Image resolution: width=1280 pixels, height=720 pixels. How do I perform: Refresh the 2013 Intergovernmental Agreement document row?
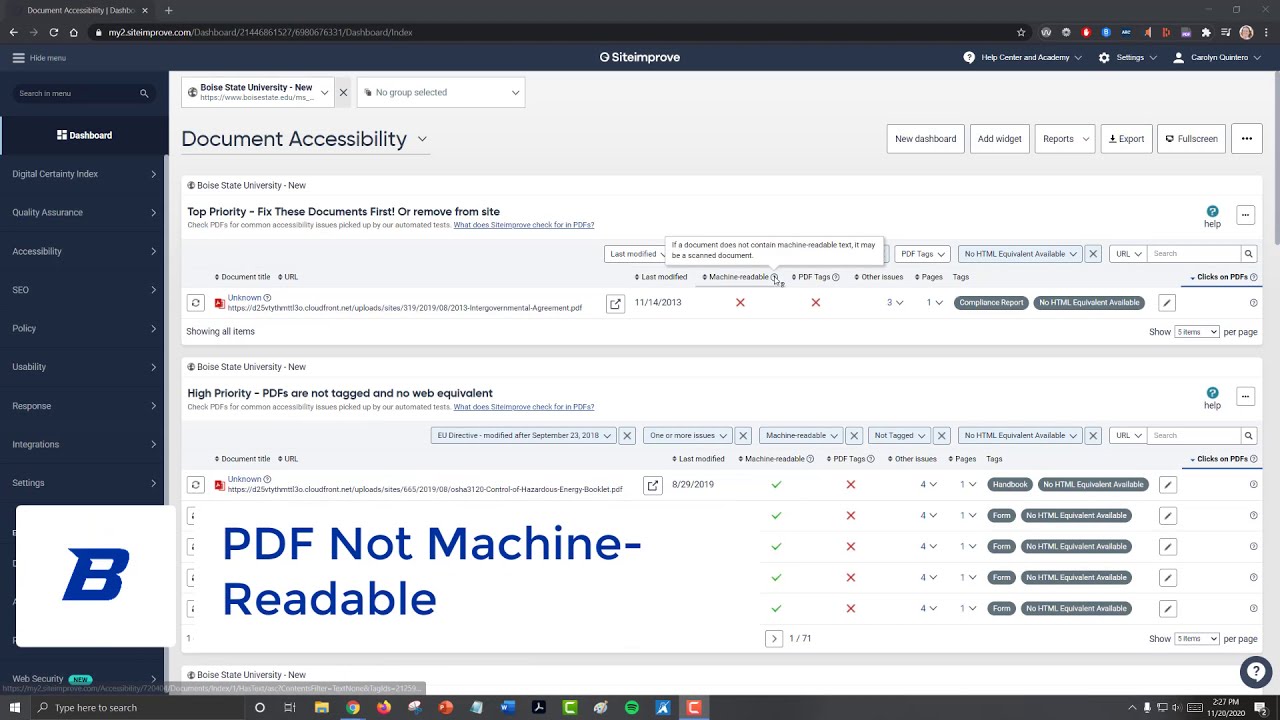pos(195,303)
